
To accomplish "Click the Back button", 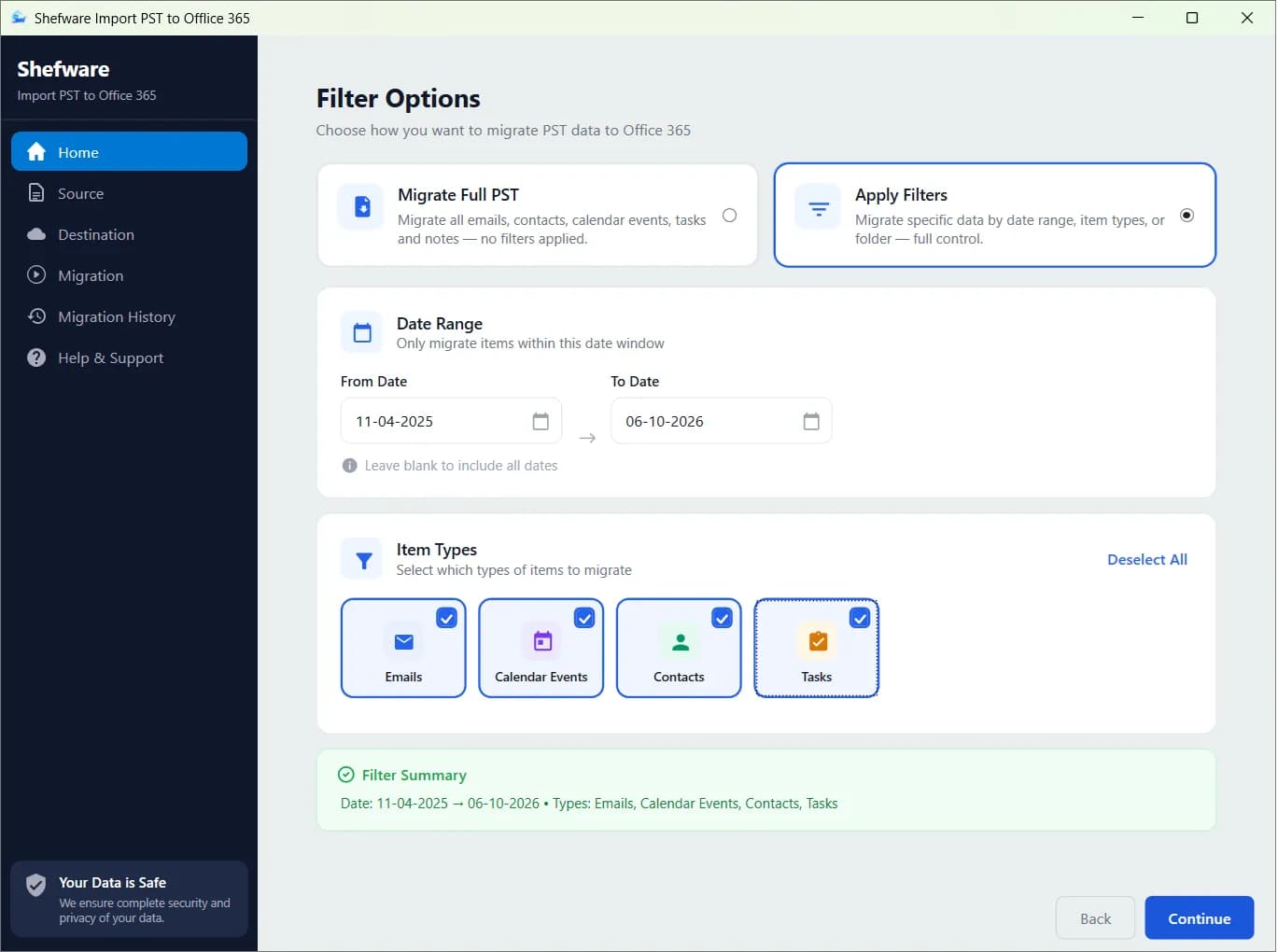I will click(x=1095, y=918).
